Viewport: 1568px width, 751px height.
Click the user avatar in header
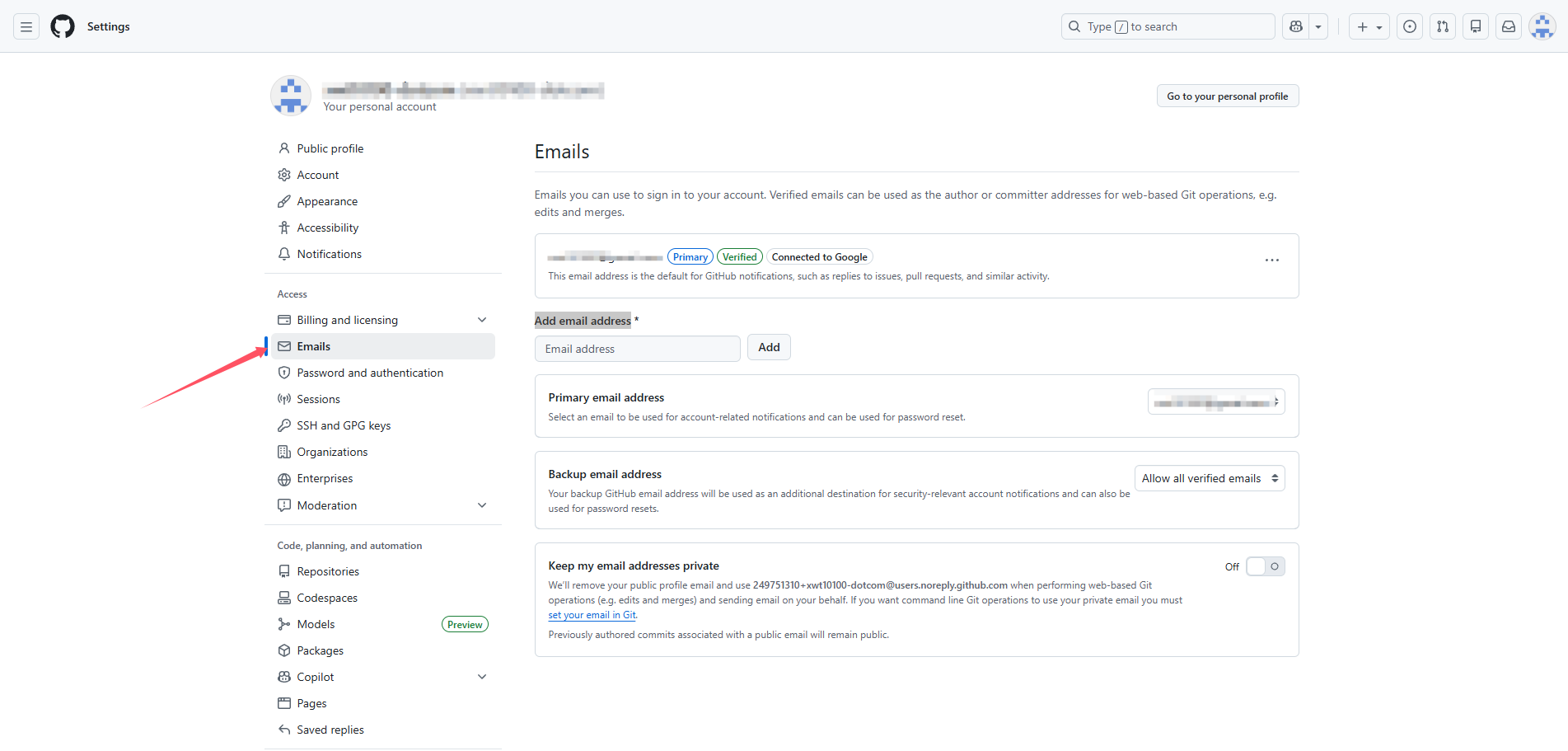point(1542,26)
